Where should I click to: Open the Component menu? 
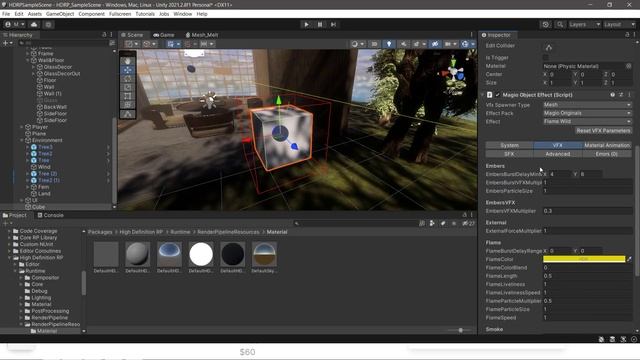point(91,14)
